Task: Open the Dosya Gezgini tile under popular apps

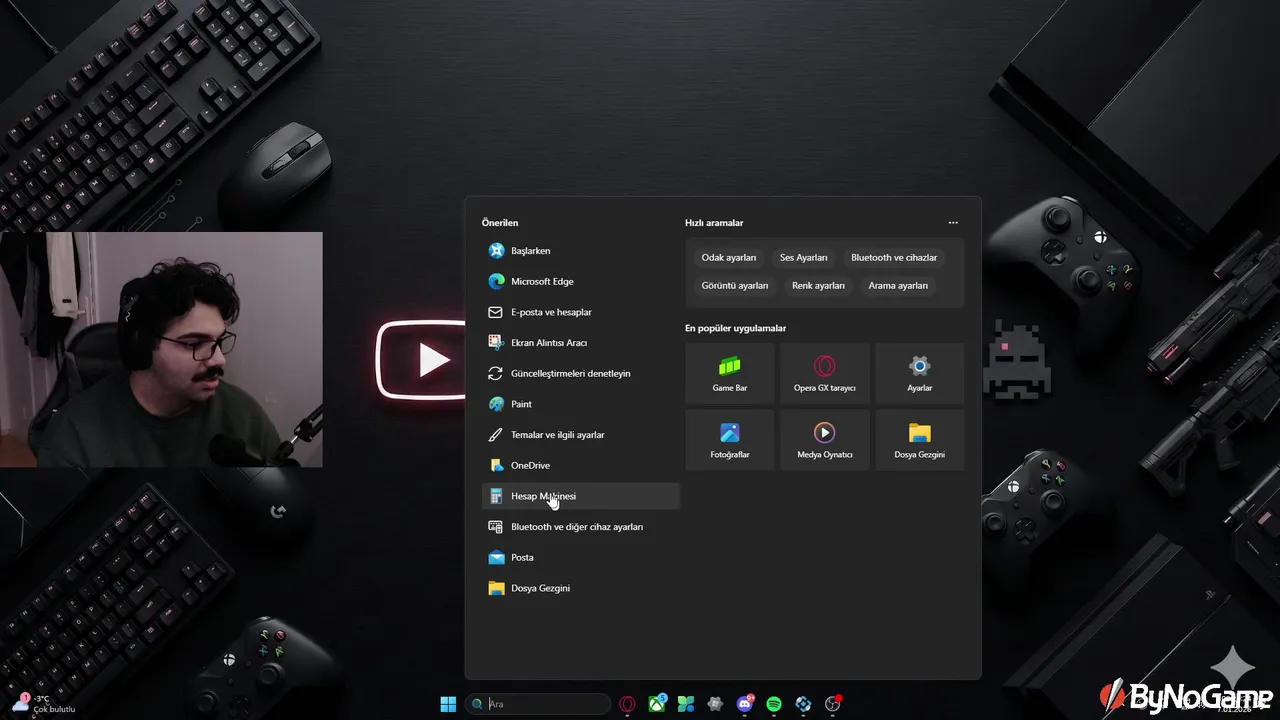Action: click(920, 440)
